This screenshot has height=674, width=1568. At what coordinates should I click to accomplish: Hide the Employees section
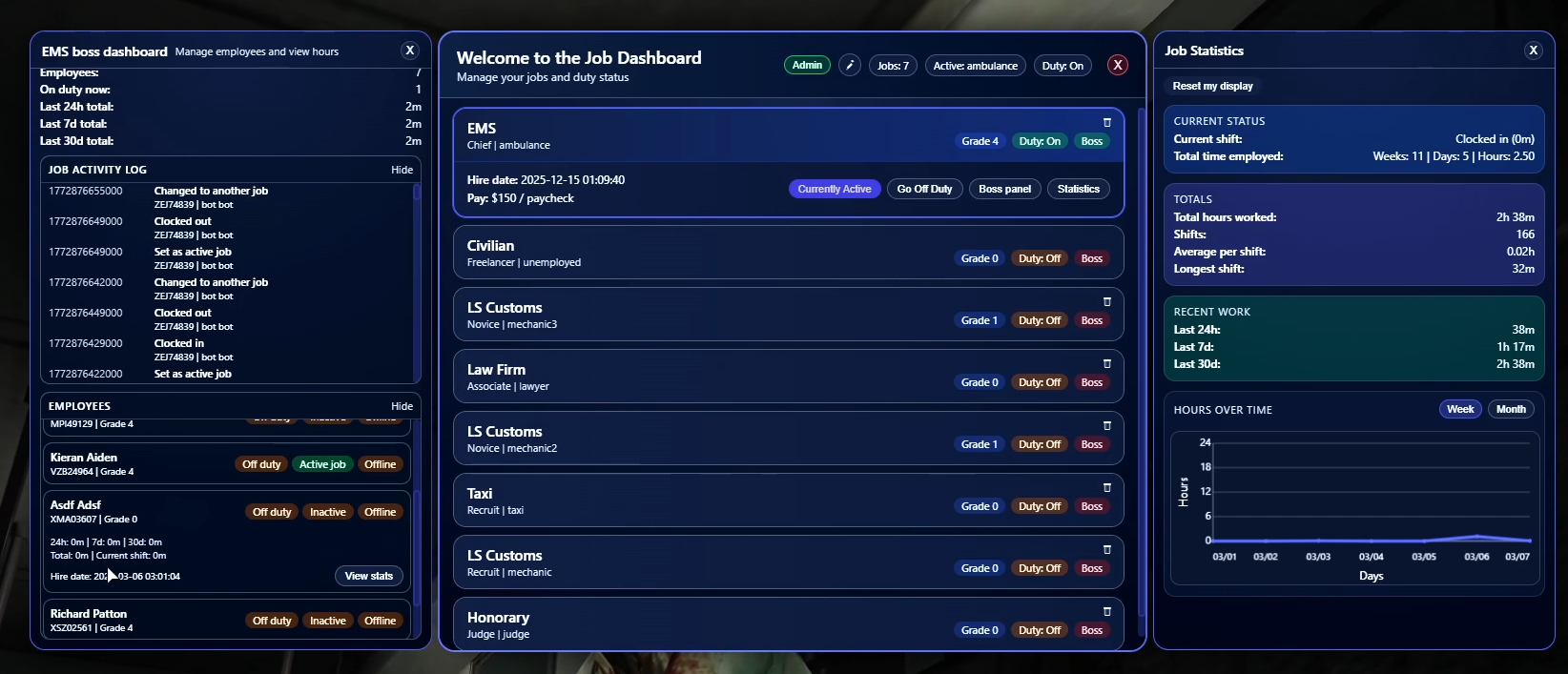click(x=402, y=406)
